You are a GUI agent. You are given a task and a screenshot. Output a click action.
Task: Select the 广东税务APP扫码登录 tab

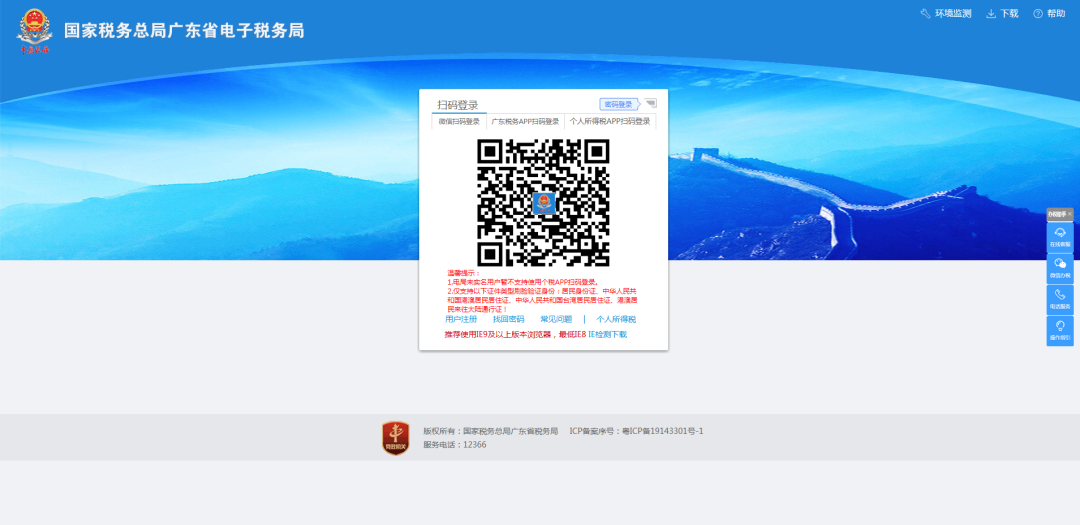[x=525, y=121]
